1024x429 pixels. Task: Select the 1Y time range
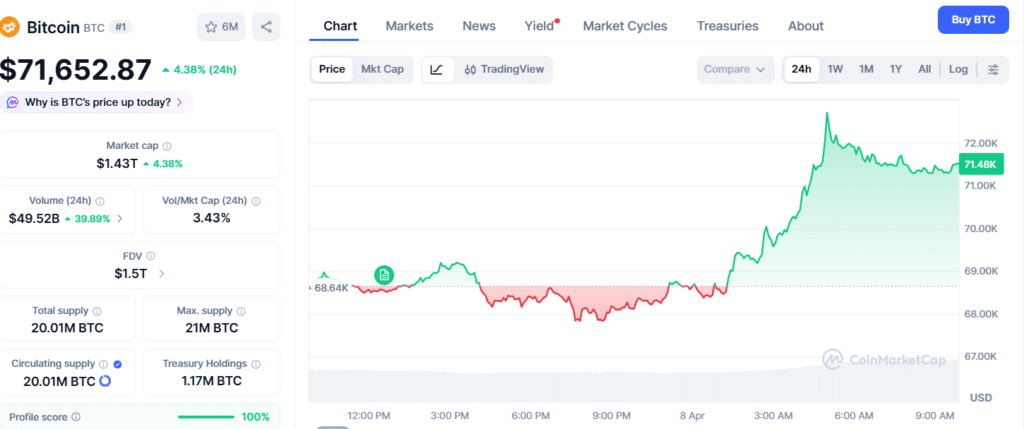896,69
